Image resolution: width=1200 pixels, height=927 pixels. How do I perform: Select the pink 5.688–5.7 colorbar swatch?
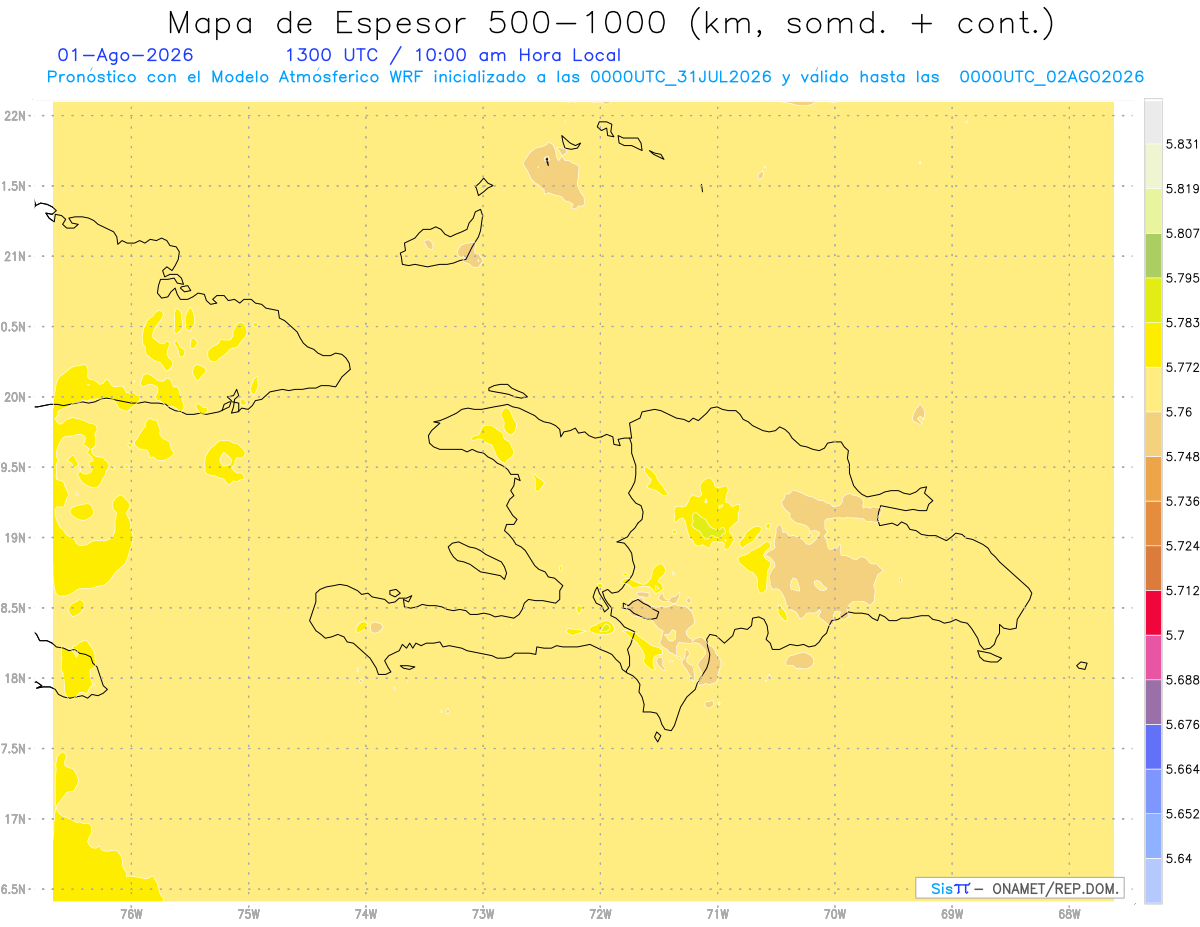pos(1153,657)
